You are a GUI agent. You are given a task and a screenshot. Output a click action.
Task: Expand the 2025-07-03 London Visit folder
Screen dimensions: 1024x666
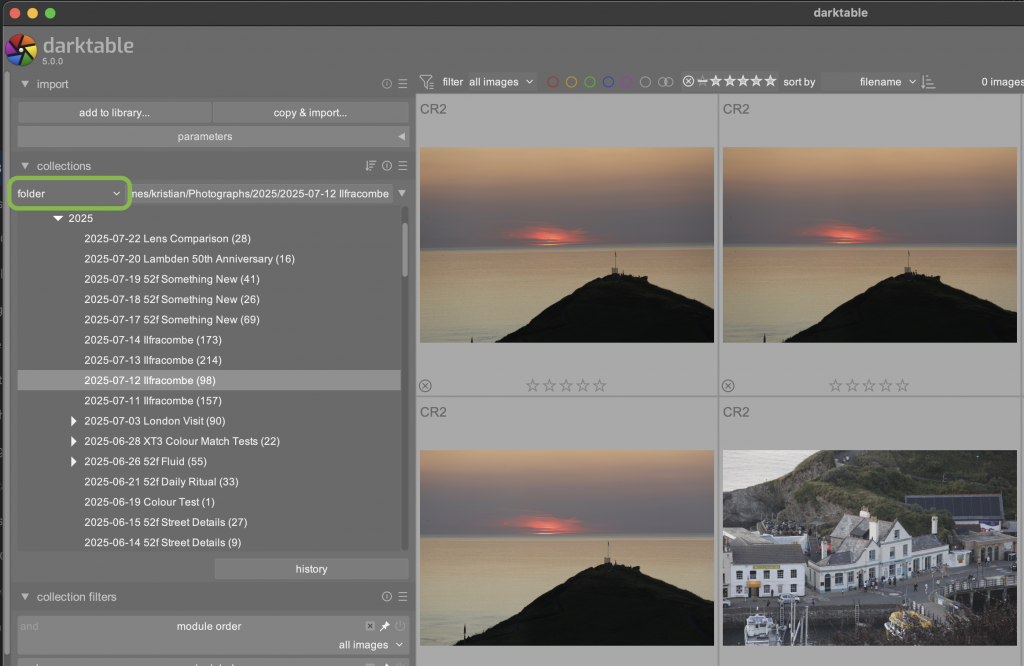[74, 421]
